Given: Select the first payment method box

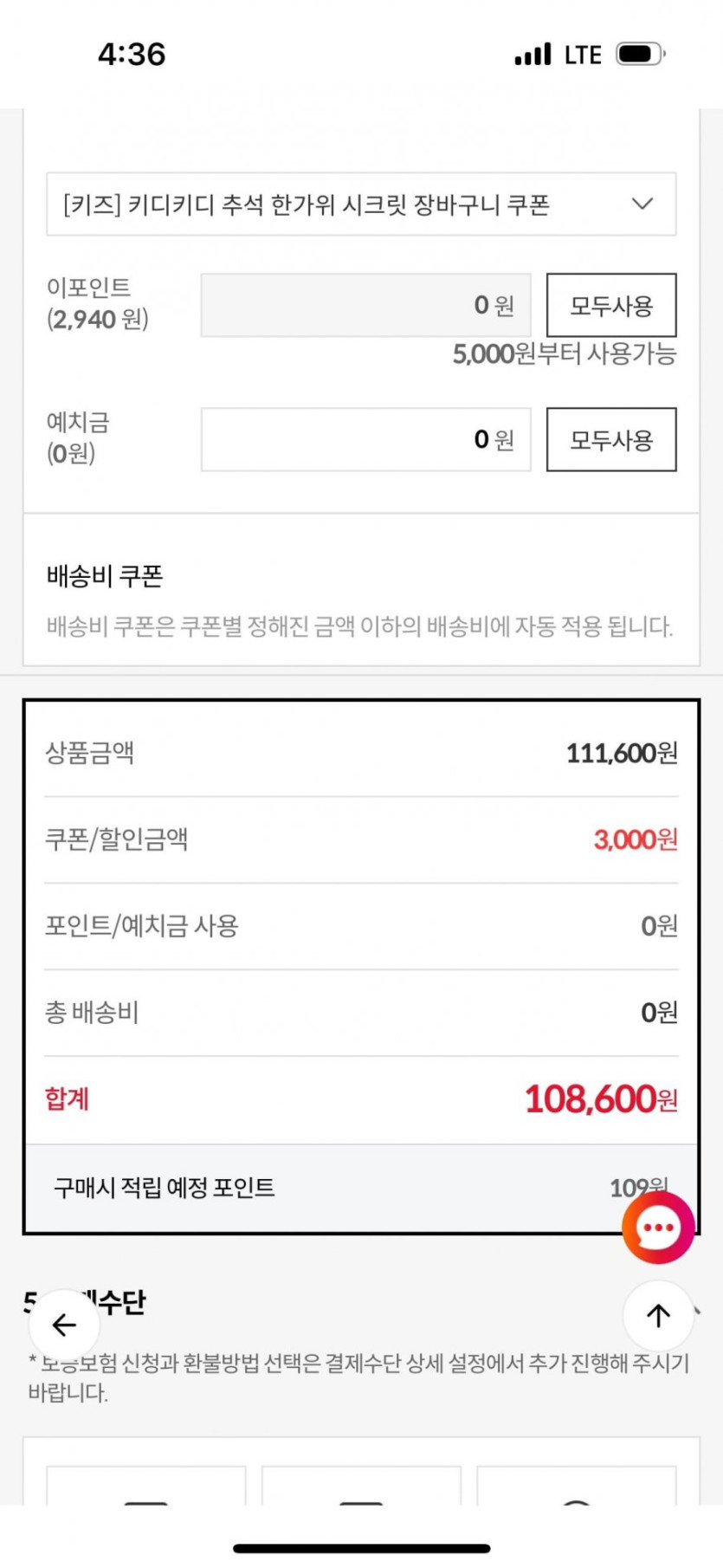Looking at the screenshot, I should tap(145, 1487).
